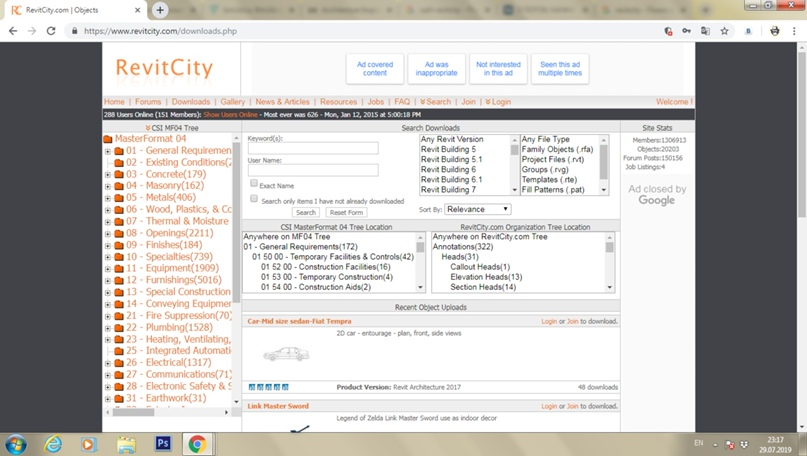Click inside the Keyword(s) field

point(313,148)
